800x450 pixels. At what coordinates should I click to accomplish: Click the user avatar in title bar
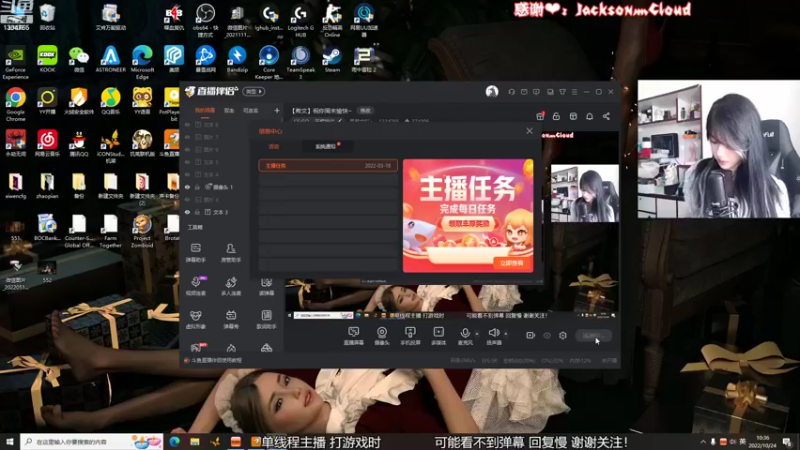click(x=492, y=91)
